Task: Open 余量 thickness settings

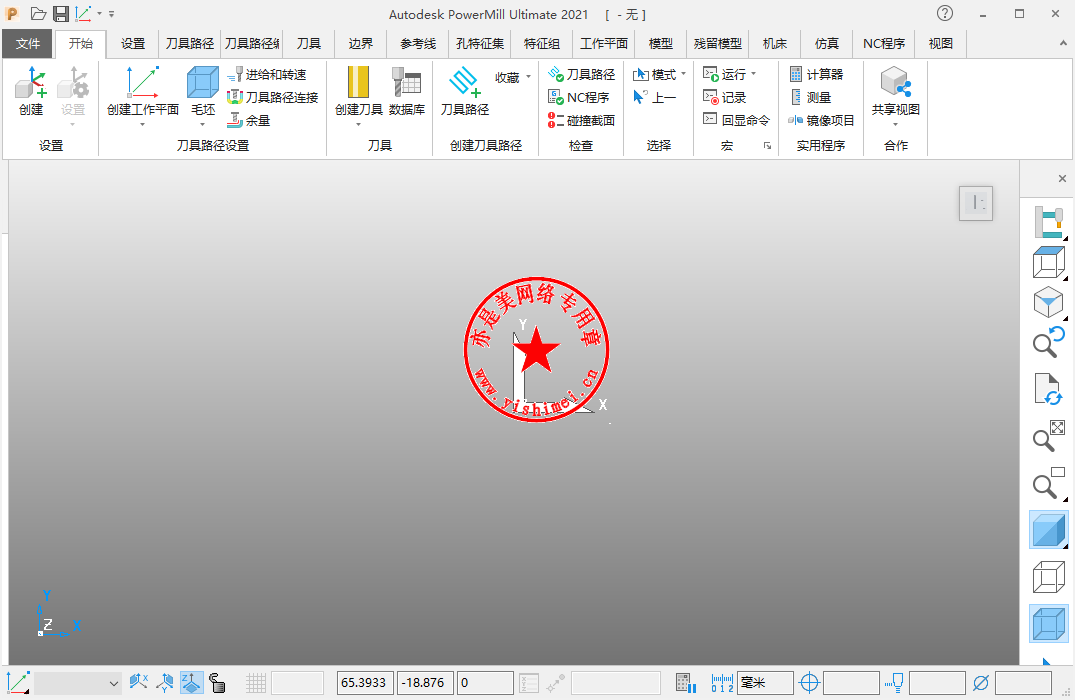Action: coord(249,120)
